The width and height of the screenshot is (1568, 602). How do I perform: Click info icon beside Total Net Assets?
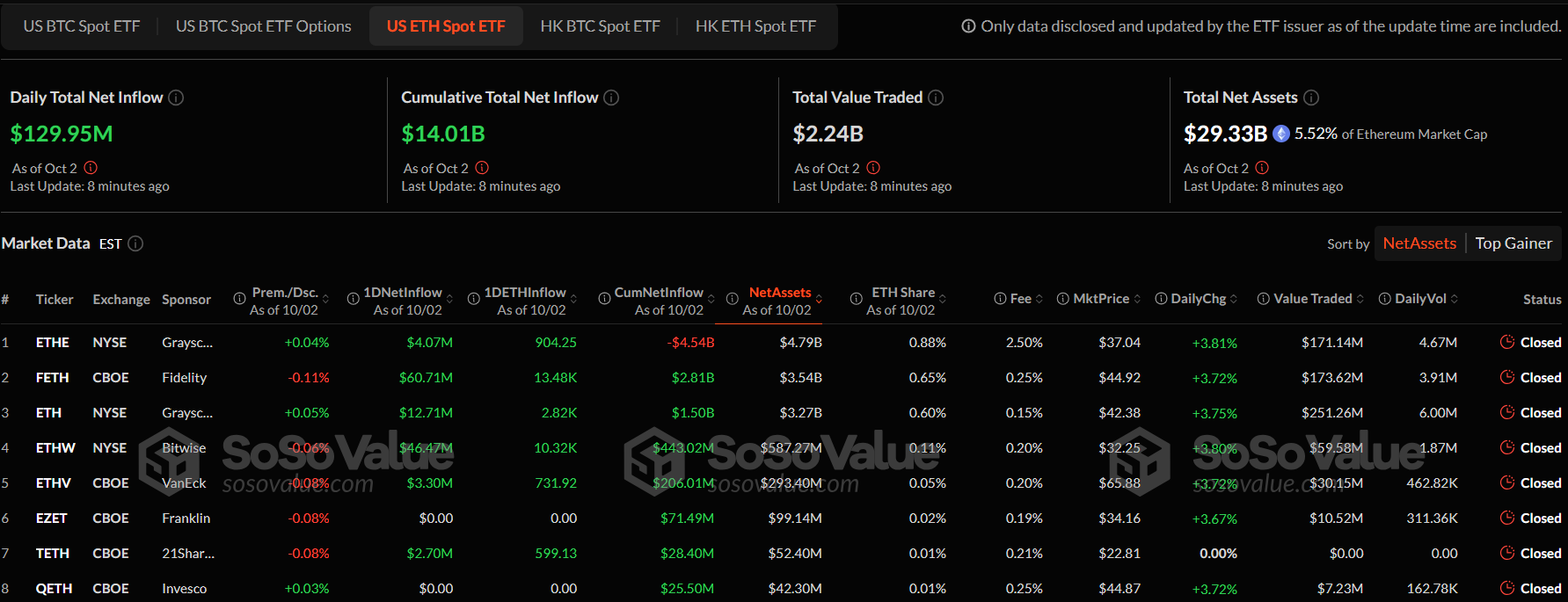click(x=1311, y=98)
